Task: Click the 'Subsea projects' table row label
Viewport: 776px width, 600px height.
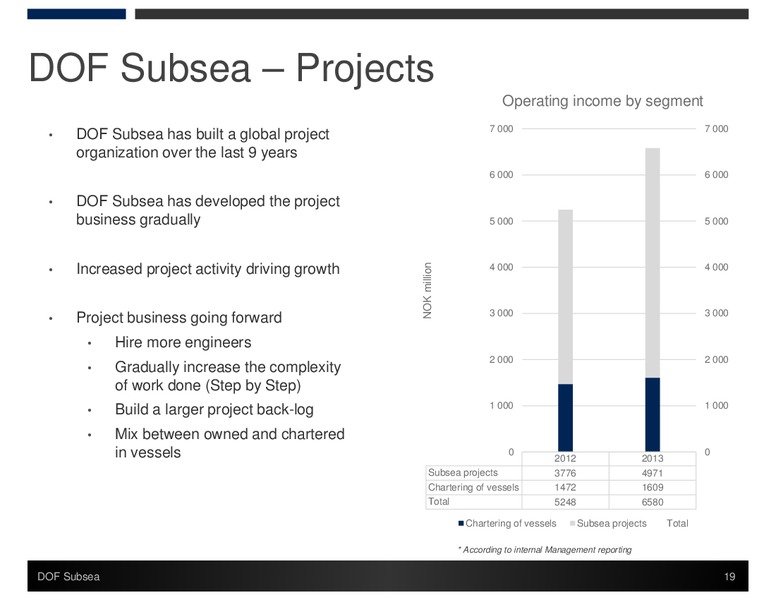Action: (x=463, y=473)
